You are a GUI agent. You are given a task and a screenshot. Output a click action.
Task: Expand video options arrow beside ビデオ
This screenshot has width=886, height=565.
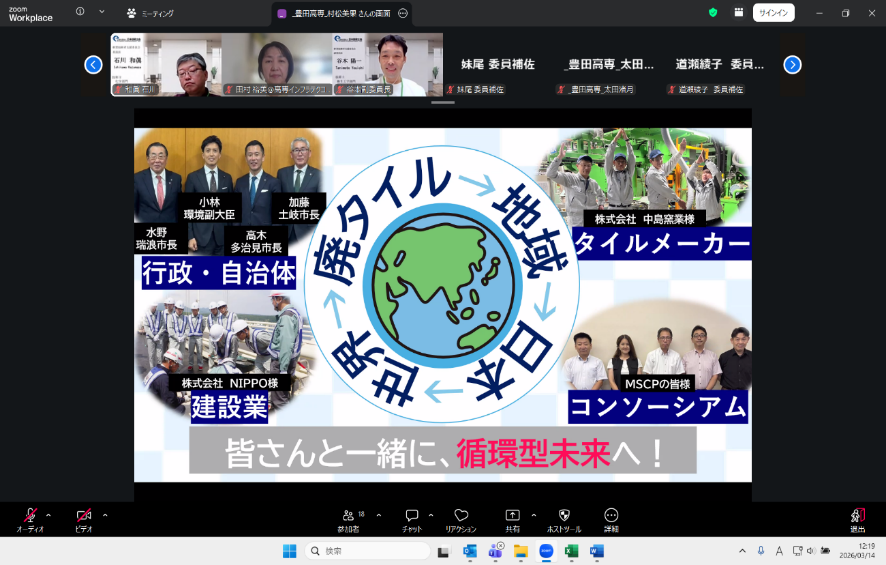click(105, 515)
